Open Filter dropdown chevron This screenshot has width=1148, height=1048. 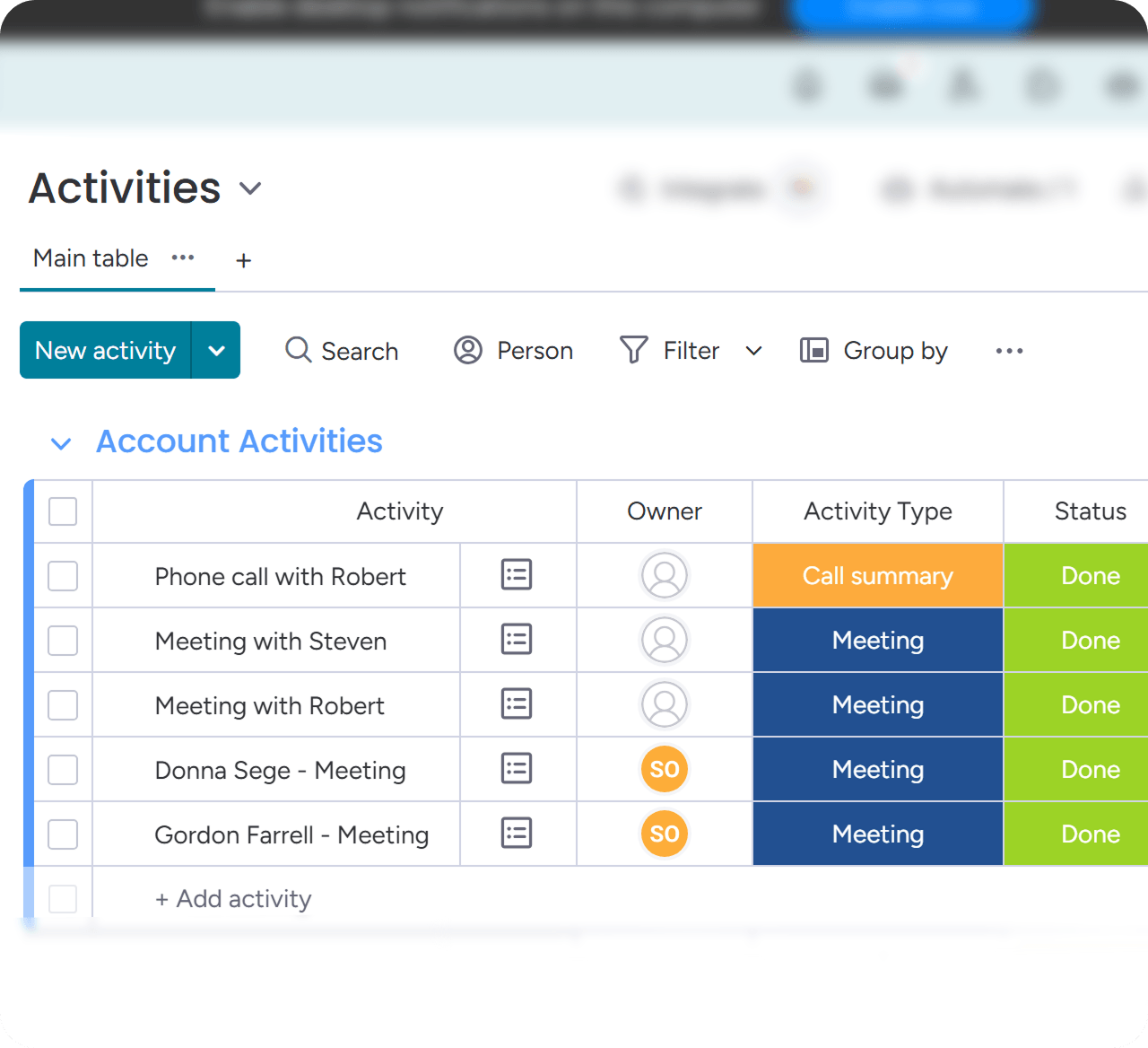point(753,351)
